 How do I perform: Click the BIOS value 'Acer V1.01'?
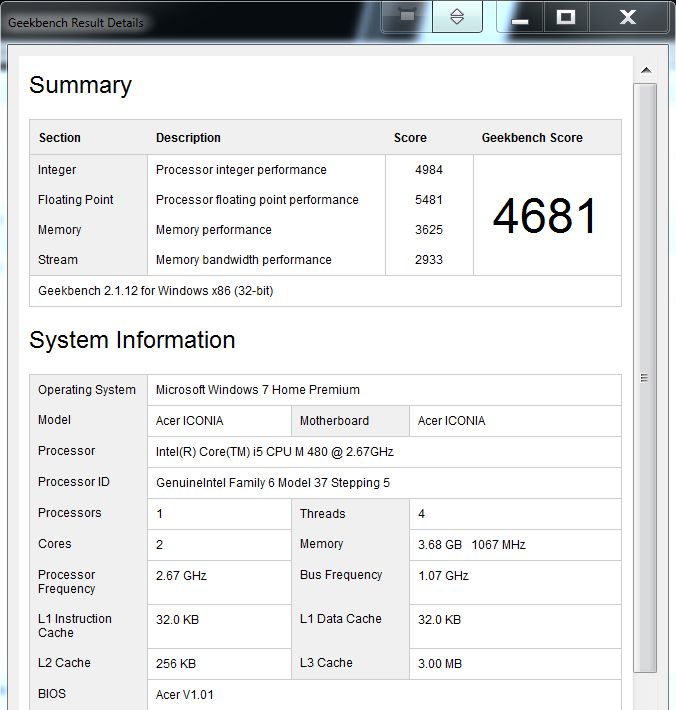tap(184, 695)
